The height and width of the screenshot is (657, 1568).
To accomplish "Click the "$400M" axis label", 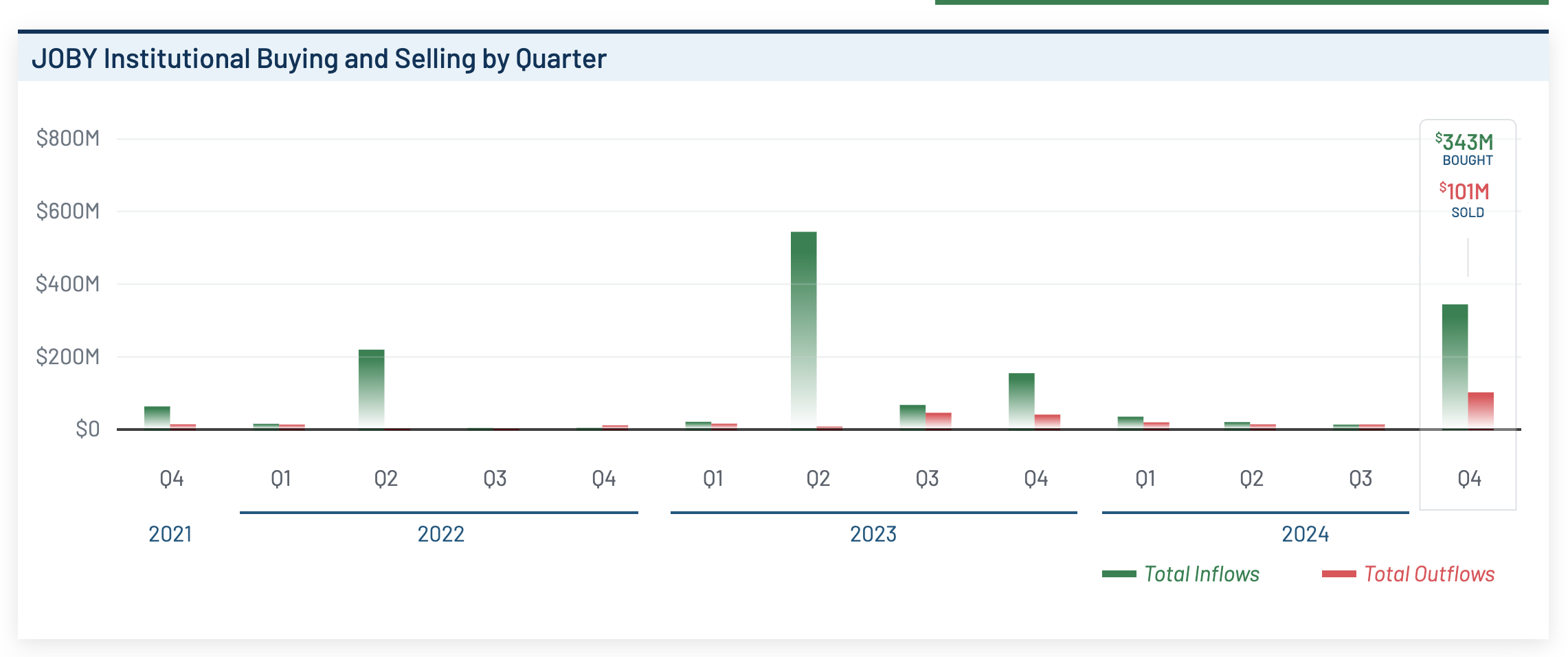I will [x=68, y=284].
